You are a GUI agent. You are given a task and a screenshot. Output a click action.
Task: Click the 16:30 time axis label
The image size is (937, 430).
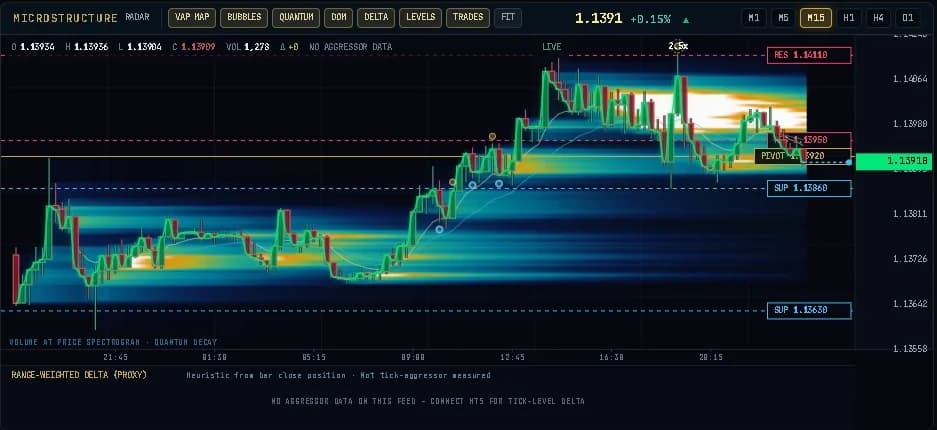(611, 357)
